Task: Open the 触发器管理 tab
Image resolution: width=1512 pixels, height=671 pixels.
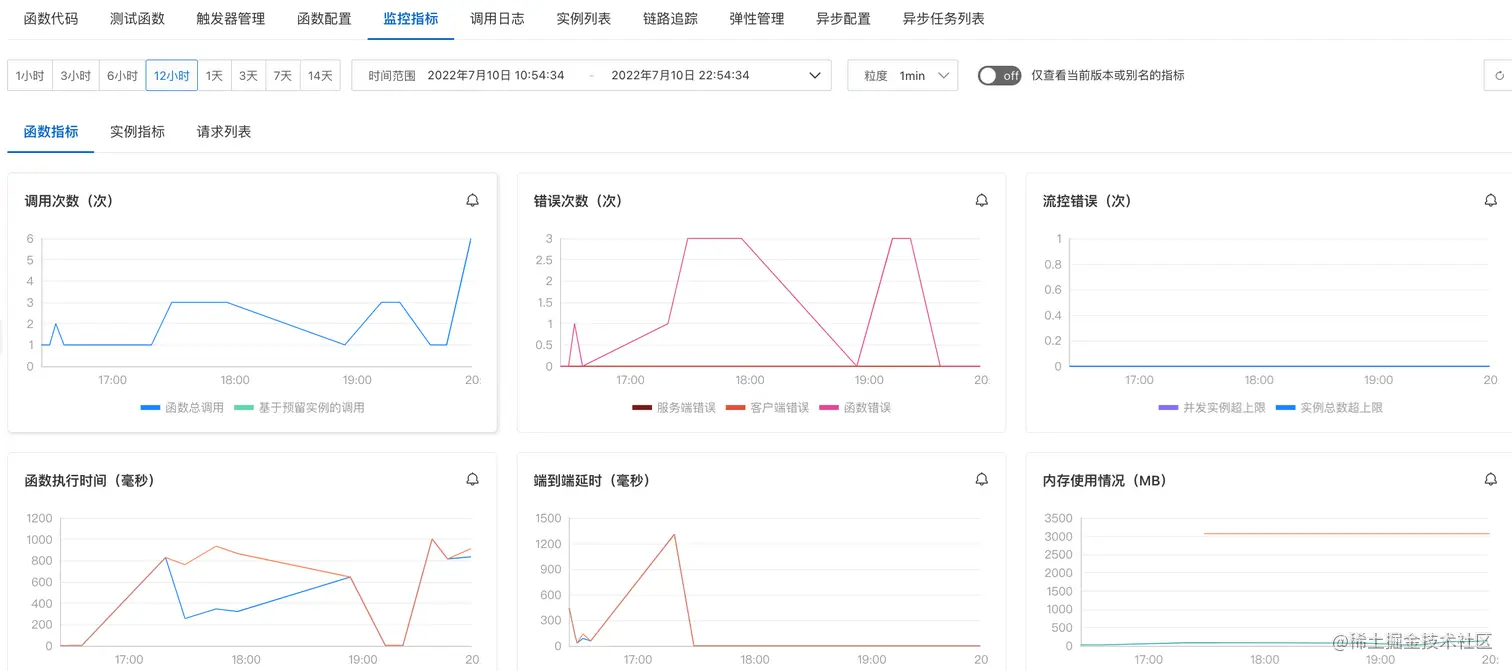Action: [231, 19]
